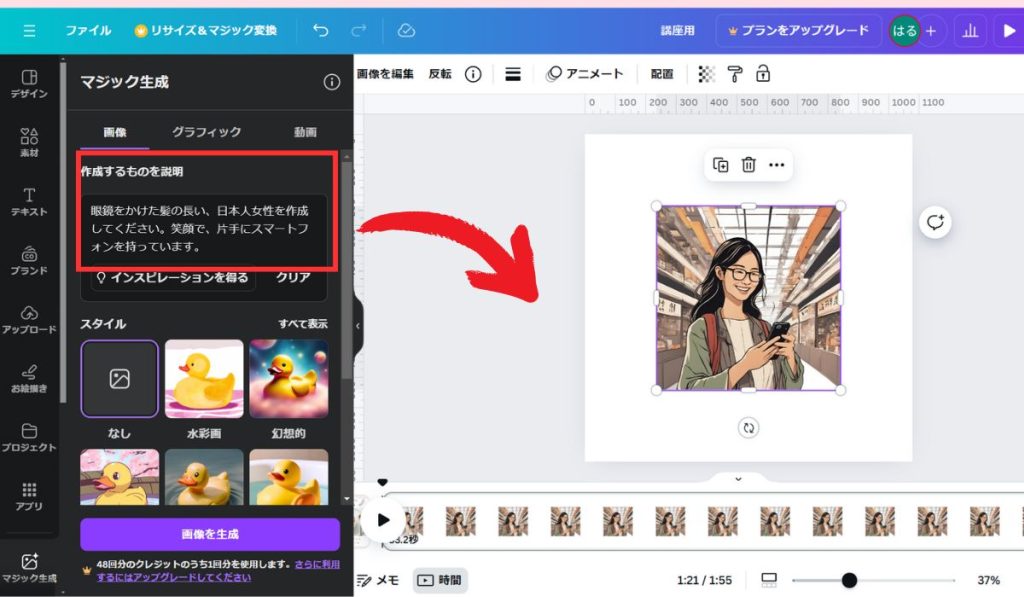Open the transparency checkerboard icon
Image resolution: width=1024 pixels, height=597 pixels.
[707, 74]
